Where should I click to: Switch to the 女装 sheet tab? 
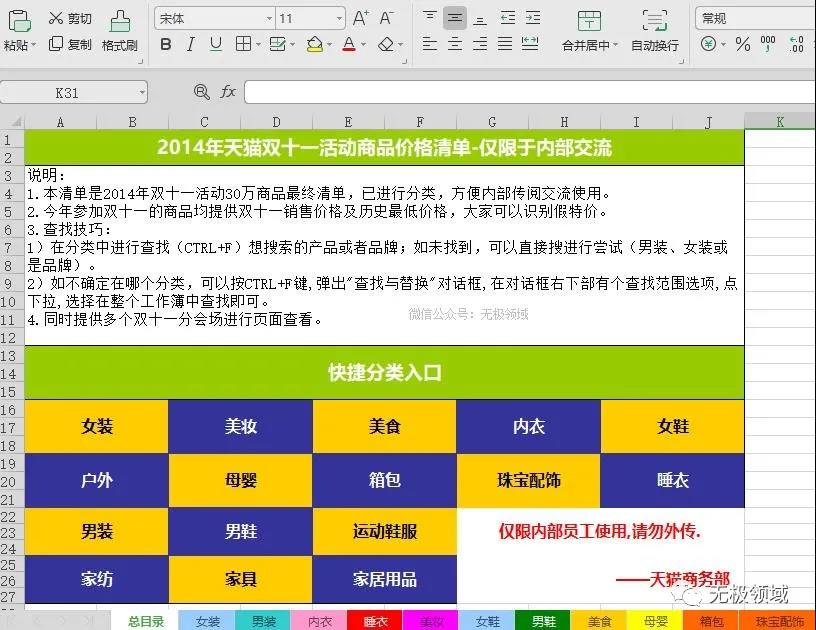[x=208, y=621]
